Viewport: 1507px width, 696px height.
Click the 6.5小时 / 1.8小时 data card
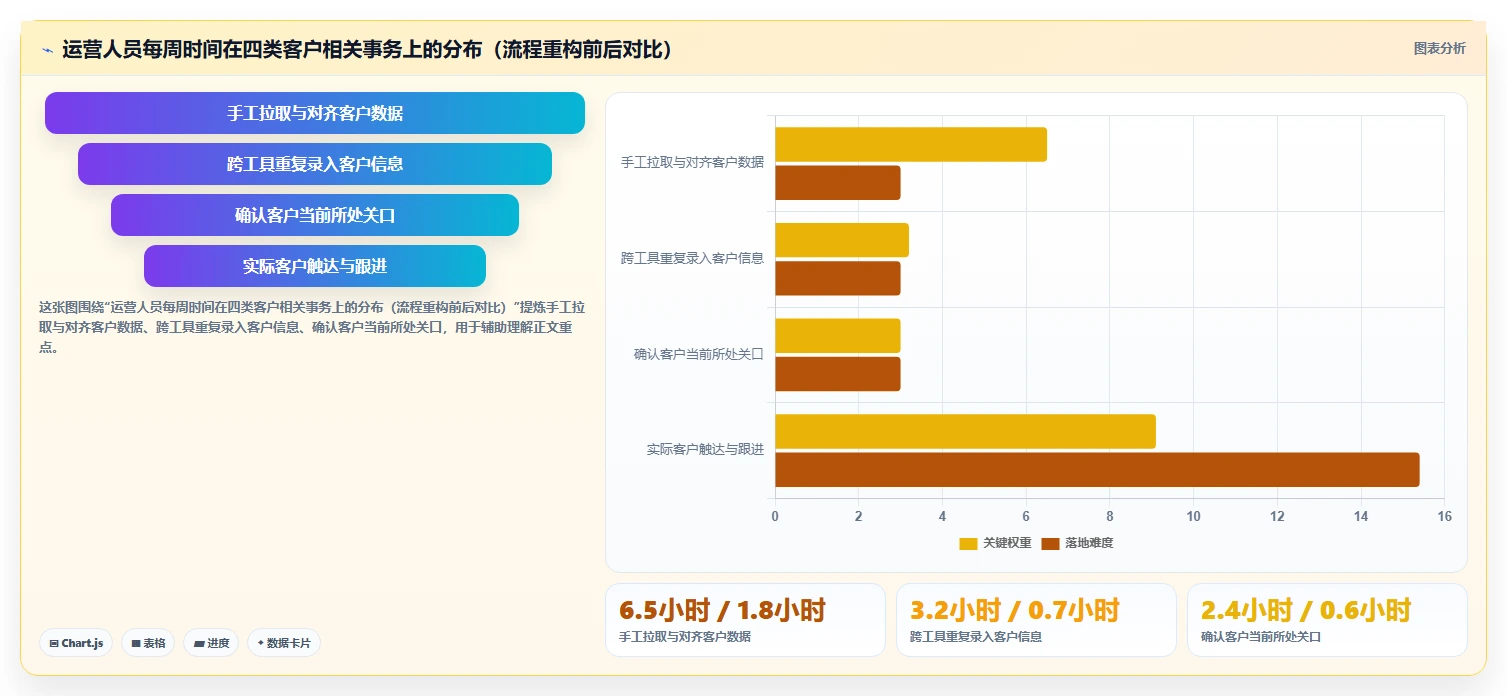pos(745,620)
